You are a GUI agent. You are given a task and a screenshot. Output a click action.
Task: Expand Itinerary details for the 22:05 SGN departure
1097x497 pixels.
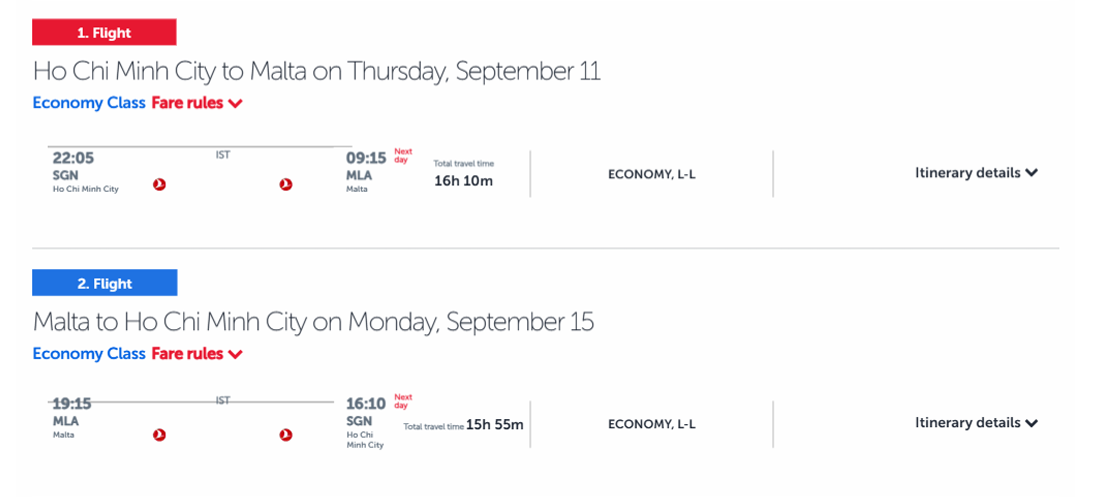pos(976,173)
